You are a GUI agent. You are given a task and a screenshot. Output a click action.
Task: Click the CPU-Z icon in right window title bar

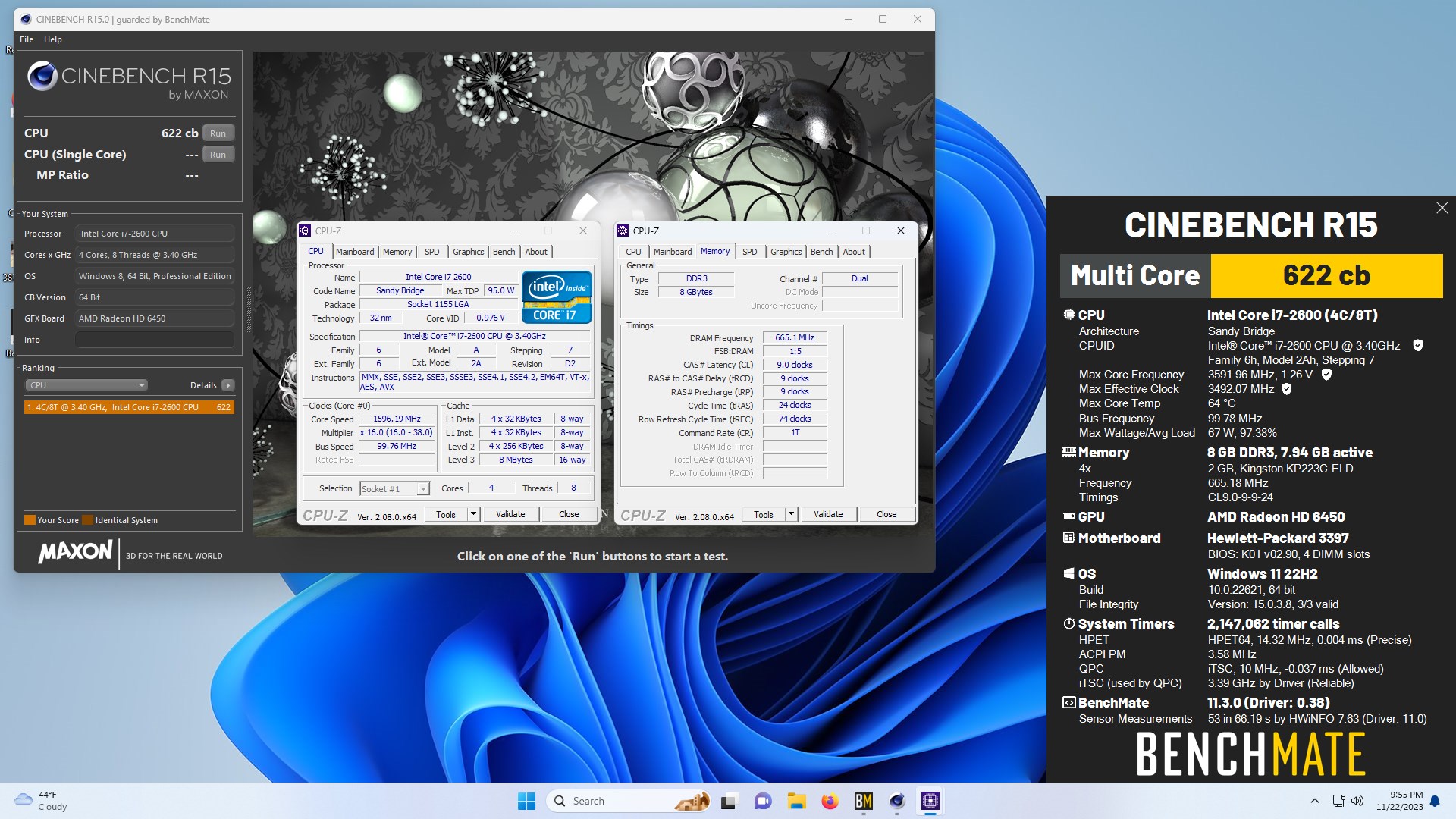pos(623,231)
